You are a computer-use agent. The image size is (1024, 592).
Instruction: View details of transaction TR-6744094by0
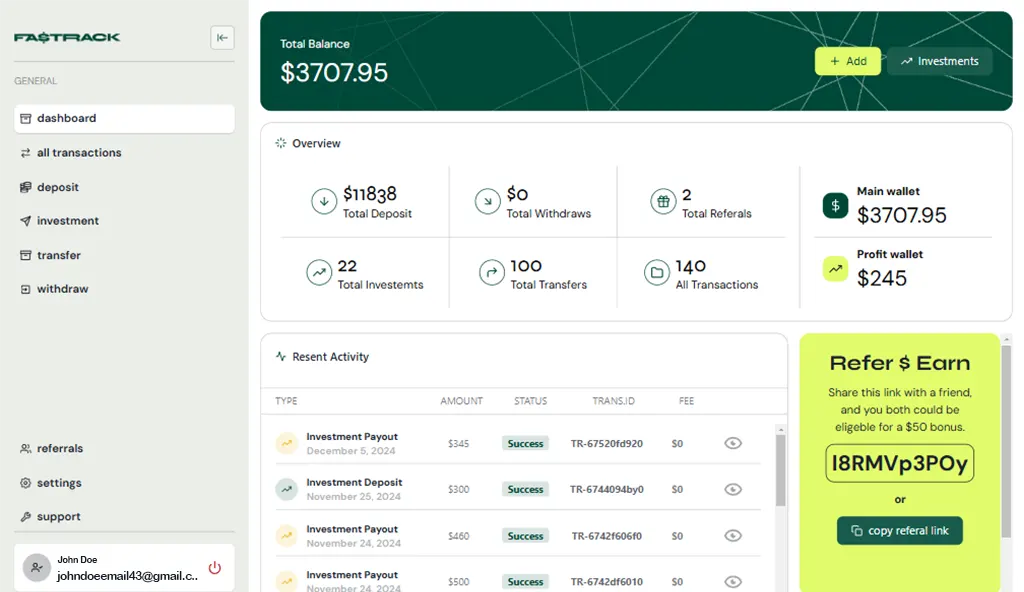[733, 489]
